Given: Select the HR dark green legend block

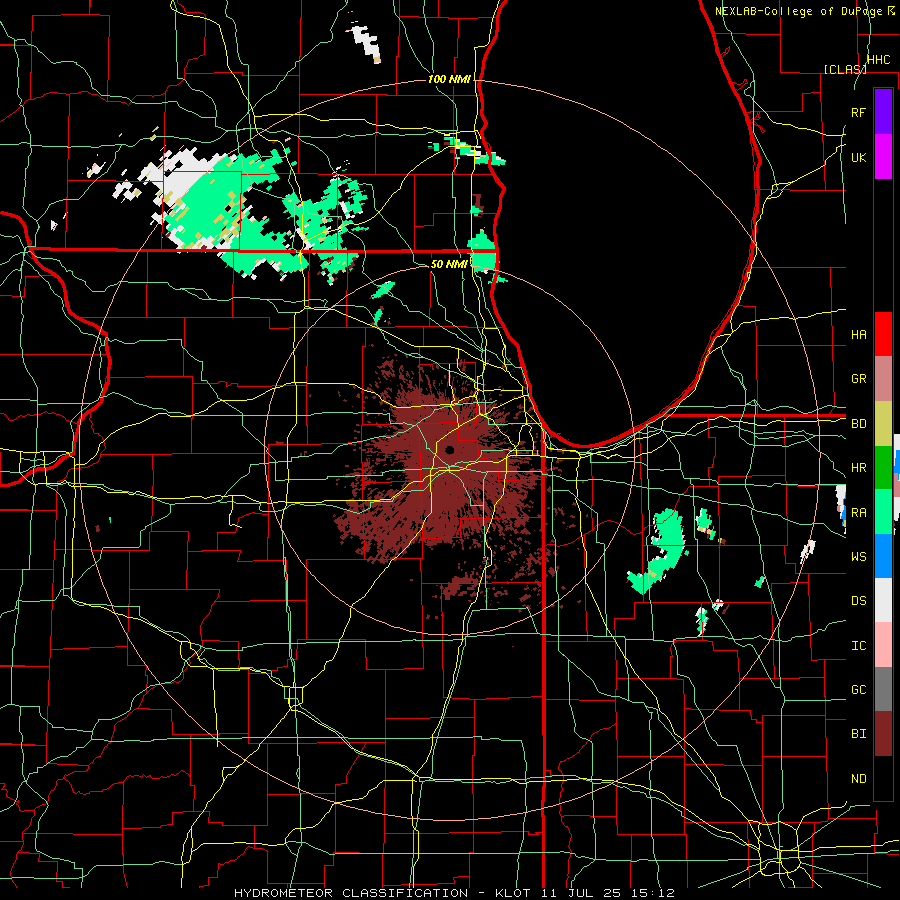Looking at the screenshot, I should pos(883,467).
